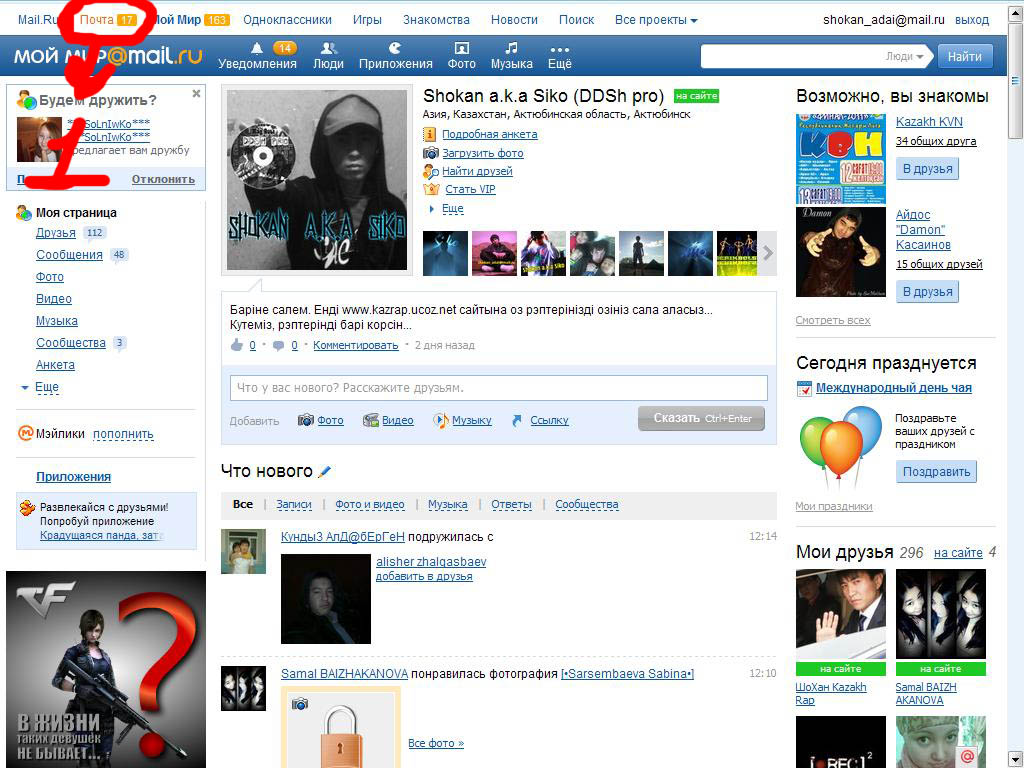Switch to the Сообщества feed tab
The height and width of the screenshot is (768, 1024).
(x=586, y=505)
